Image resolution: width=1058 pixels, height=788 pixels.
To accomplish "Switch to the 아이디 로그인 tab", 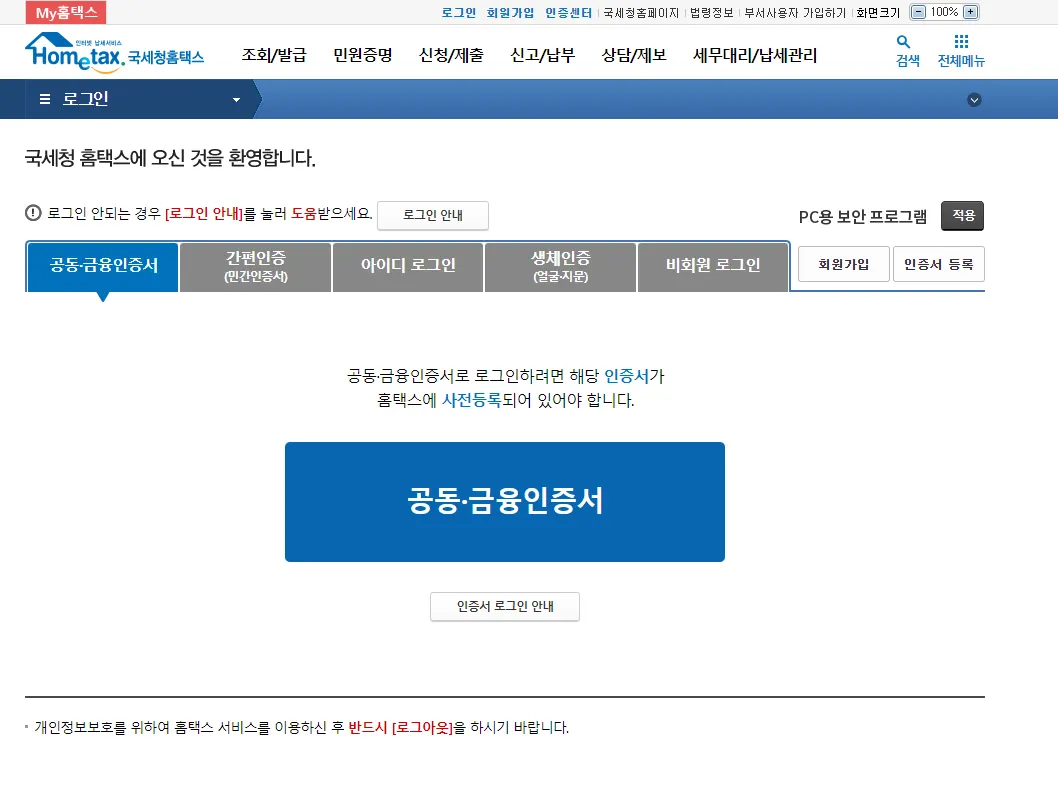I will [408, 266].
